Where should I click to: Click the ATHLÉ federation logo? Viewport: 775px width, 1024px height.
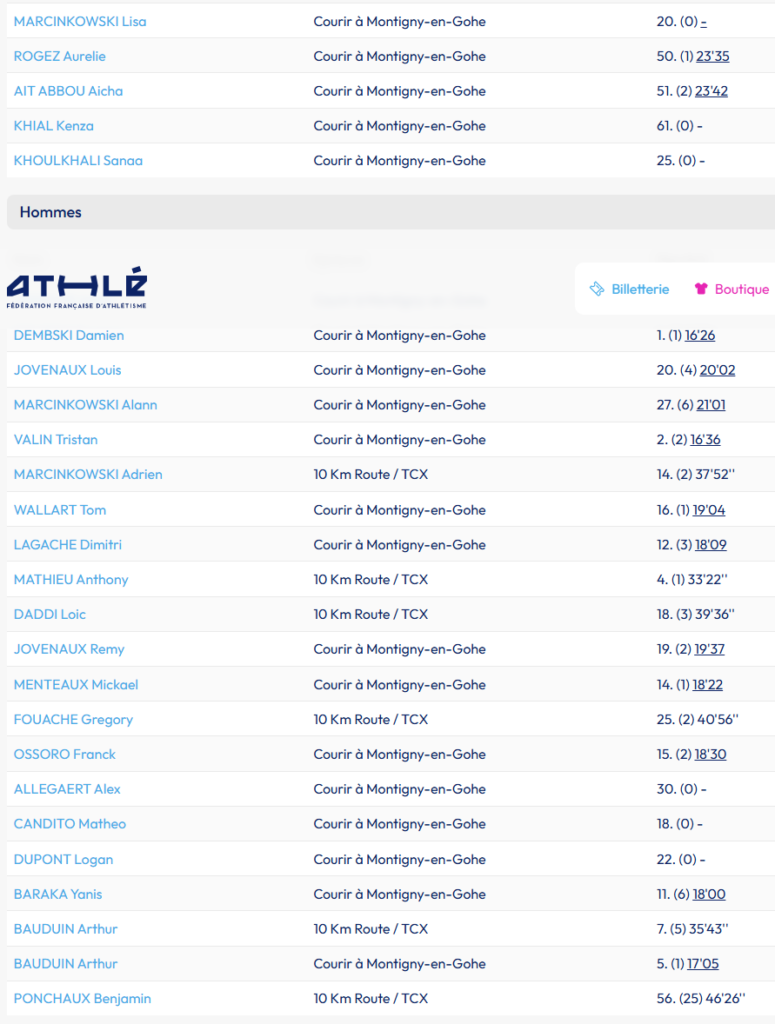tap(77, 287)
